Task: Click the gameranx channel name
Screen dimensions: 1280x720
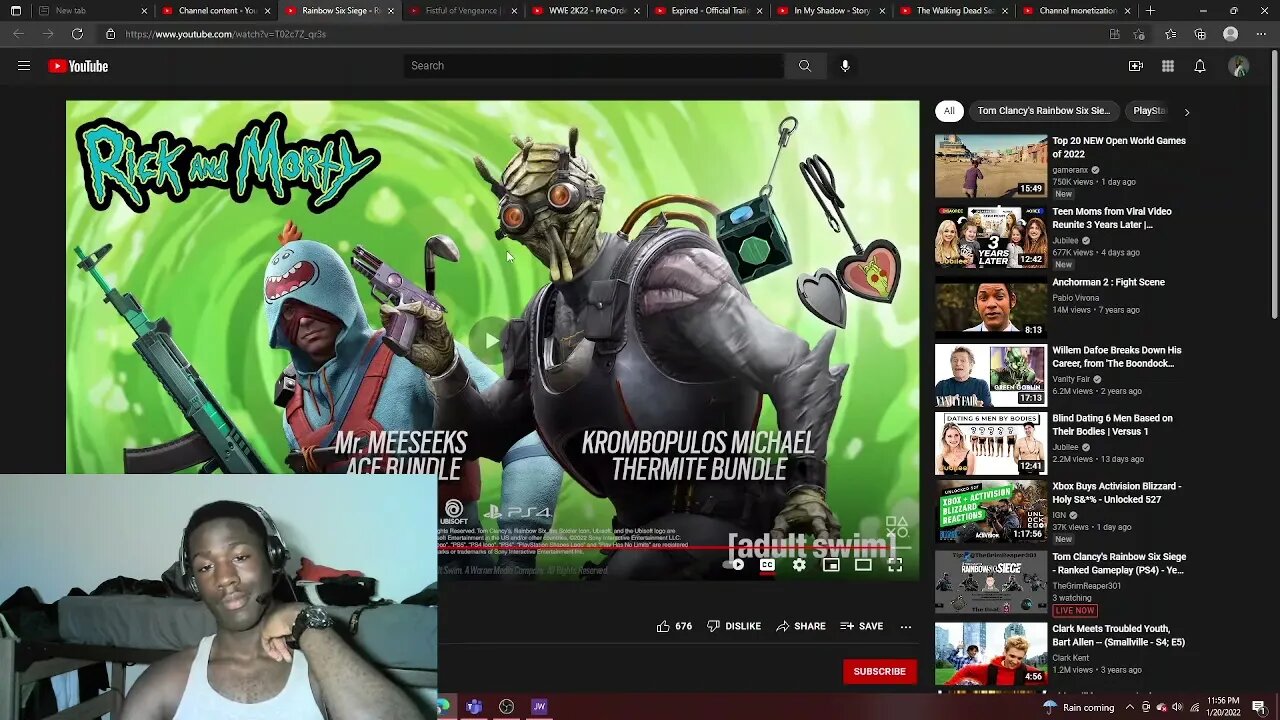Action: (1070, 170)
